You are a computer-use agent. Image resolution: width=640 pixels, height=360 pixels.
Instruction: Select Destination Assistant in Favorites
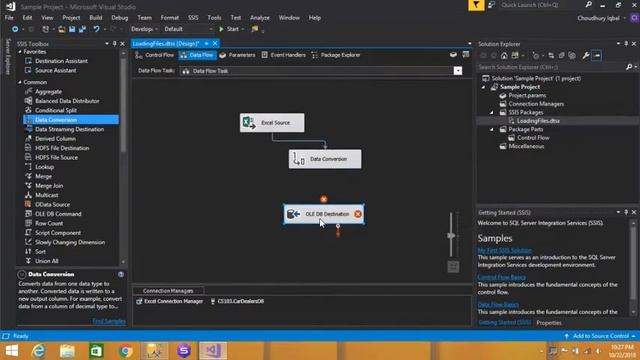pos(61,61)
